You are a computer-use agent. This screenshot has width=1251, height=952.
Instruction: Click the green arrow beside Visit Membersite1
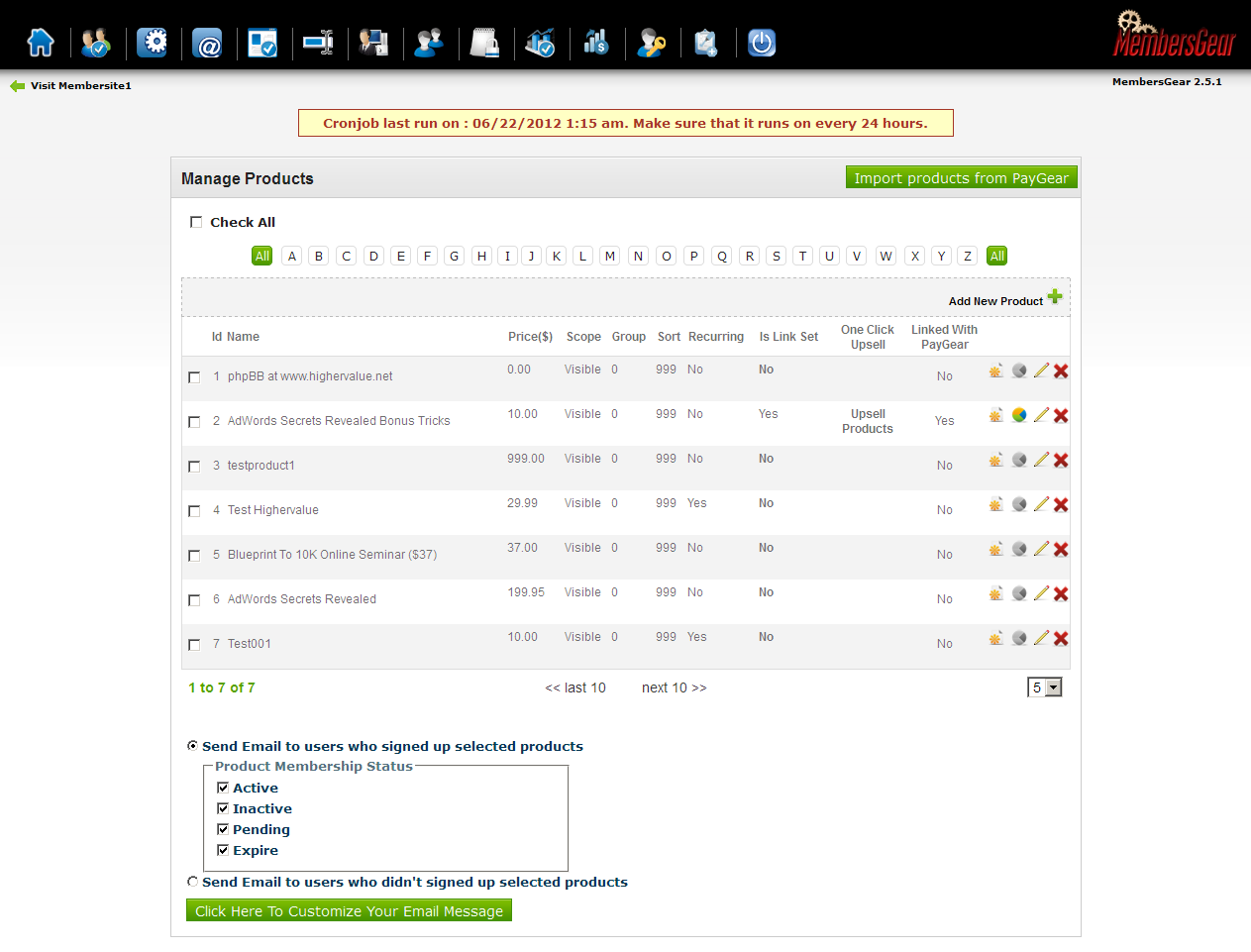[x=17, y=86]
